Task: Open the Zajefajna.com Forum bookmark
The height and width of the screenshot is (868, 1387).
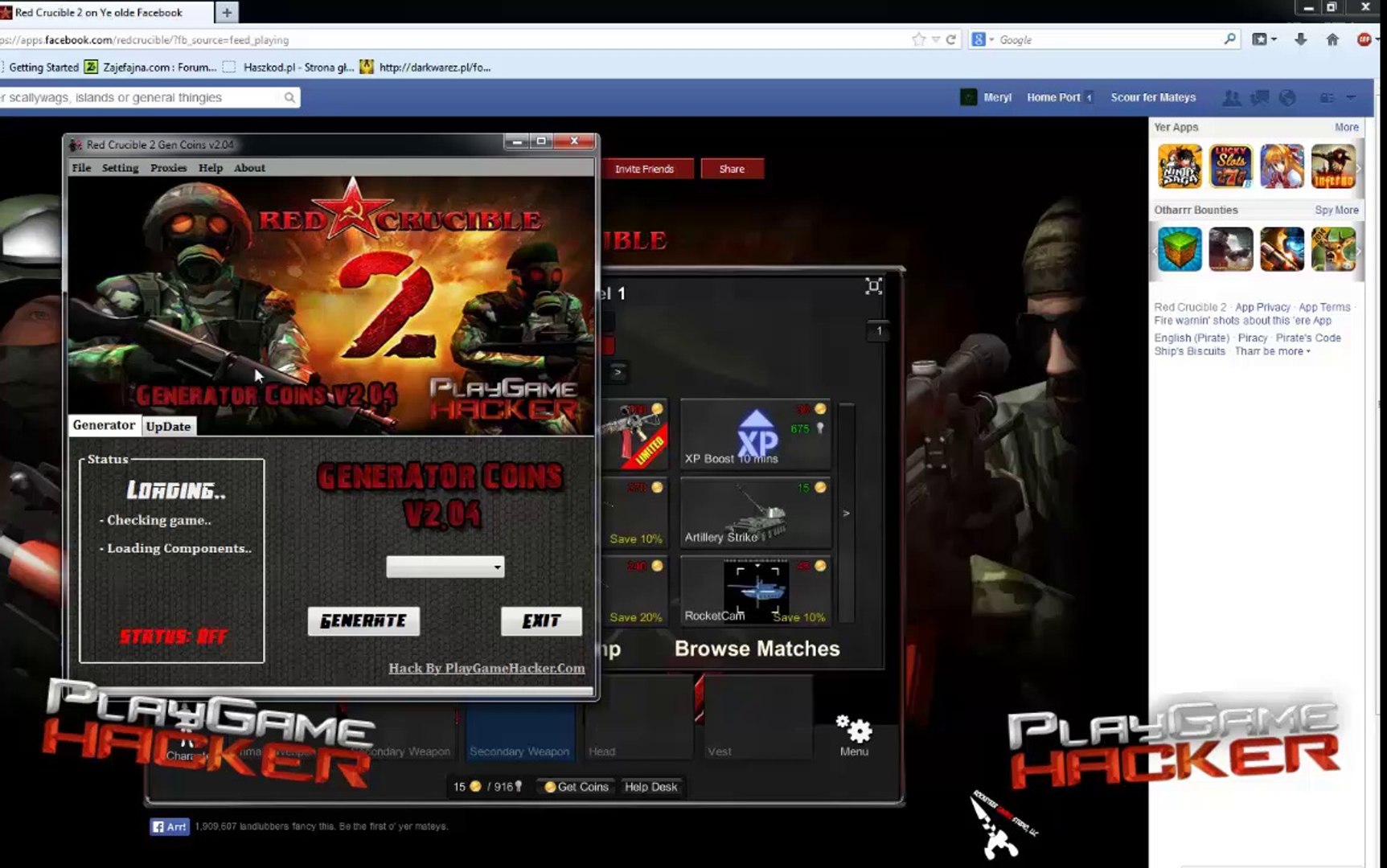Action: (150, 68)
